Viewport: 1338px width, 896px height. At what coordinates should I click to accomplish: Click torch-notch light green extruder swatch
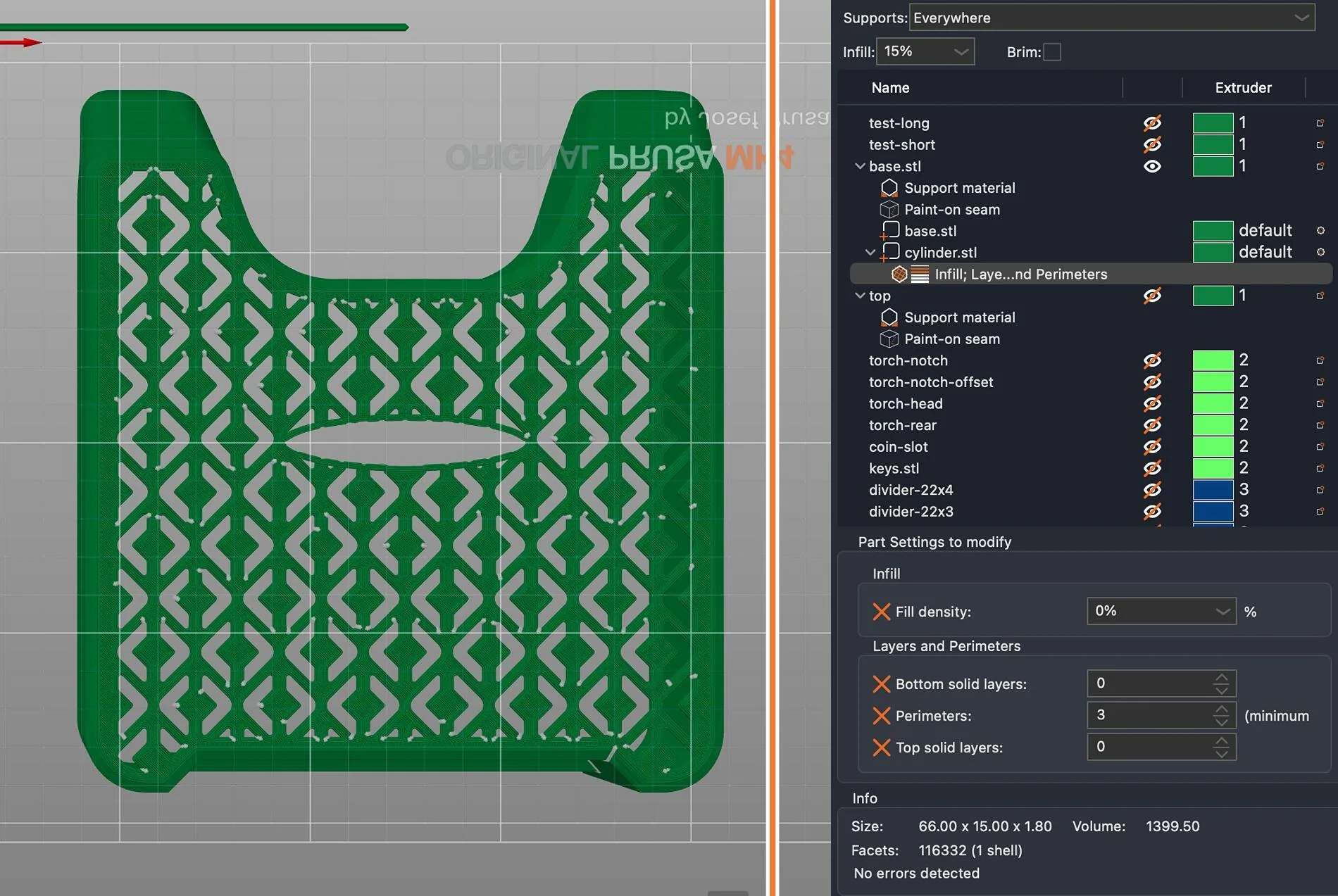(1213, 360)
